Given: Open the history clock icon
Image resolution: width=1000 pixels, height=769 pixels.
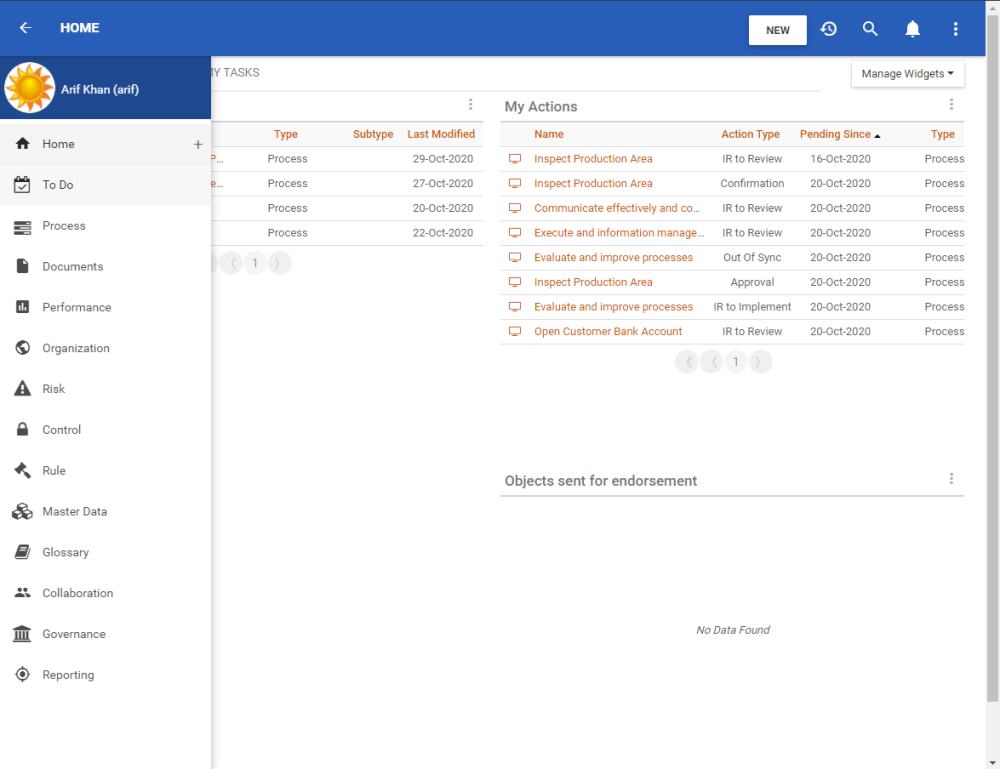Looking at the screenshot, I should click(x=828, y=29).
